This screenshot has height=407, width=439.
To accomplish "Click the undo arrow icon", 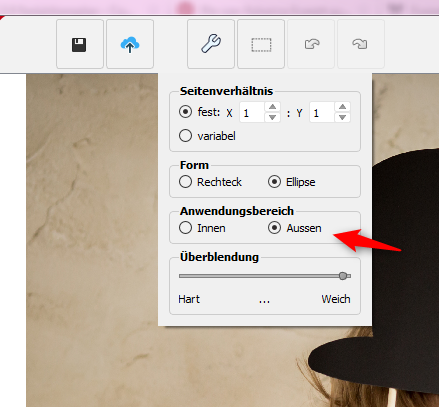I will pyautogui.click(x=311, y=44).
